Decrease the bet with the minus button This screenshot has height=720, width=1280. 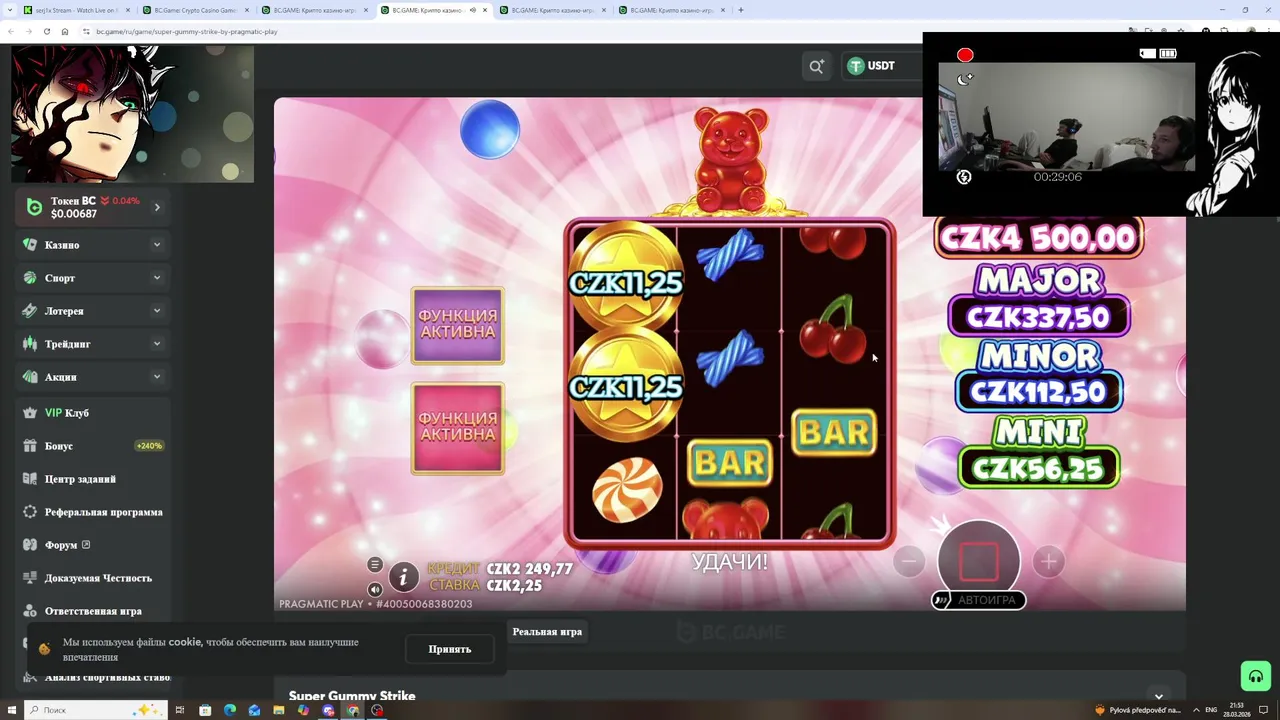click(x=909, y=562)
